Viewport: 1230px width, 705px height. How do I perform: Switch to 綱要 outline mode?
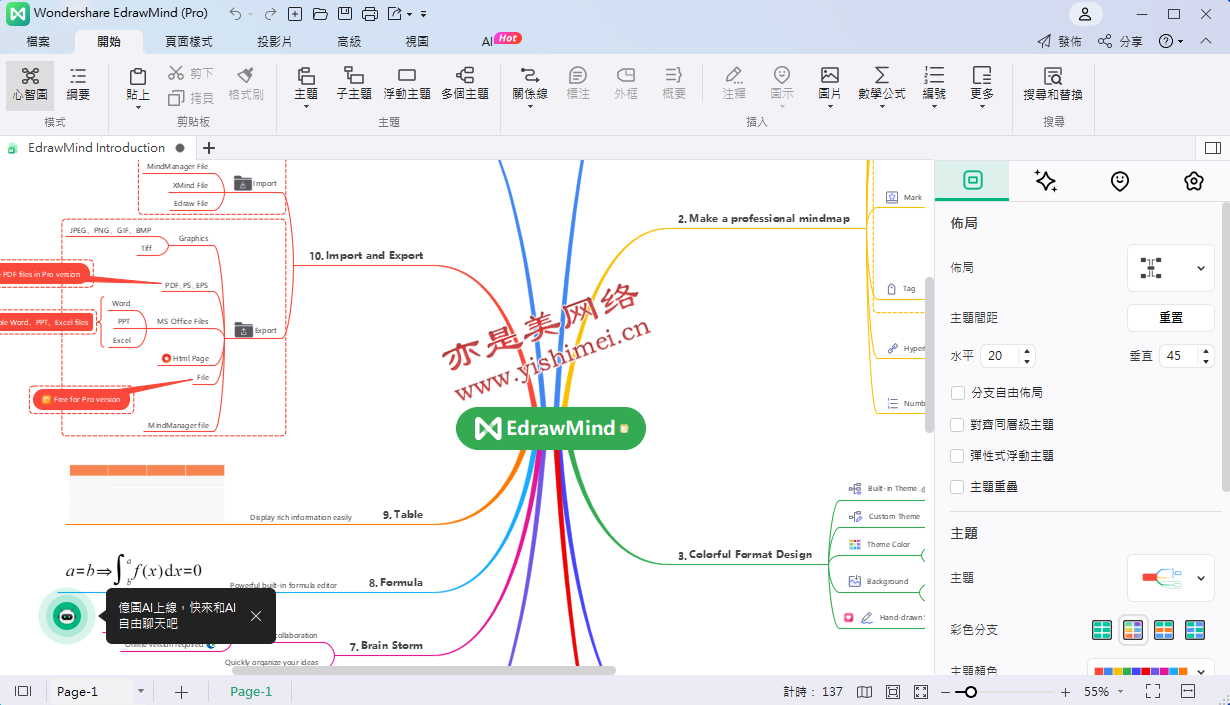coord(78,84)
